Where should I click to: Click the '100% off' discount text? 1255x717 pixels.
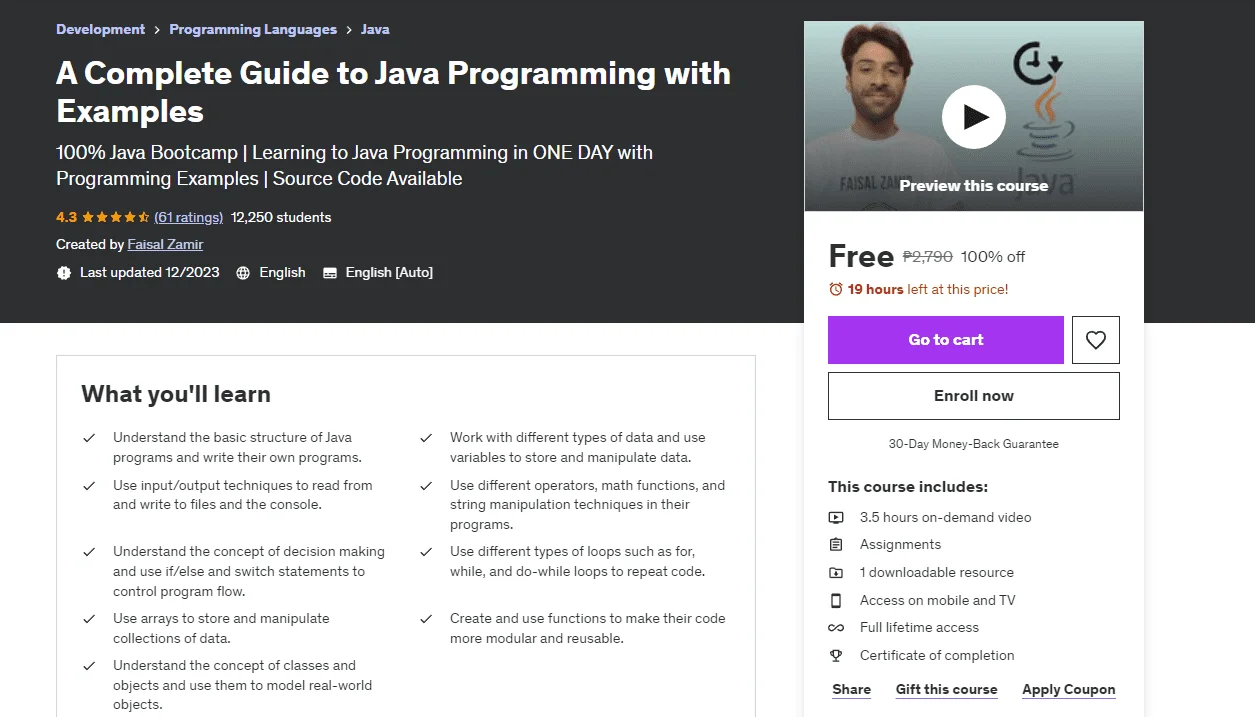[993, 256]
